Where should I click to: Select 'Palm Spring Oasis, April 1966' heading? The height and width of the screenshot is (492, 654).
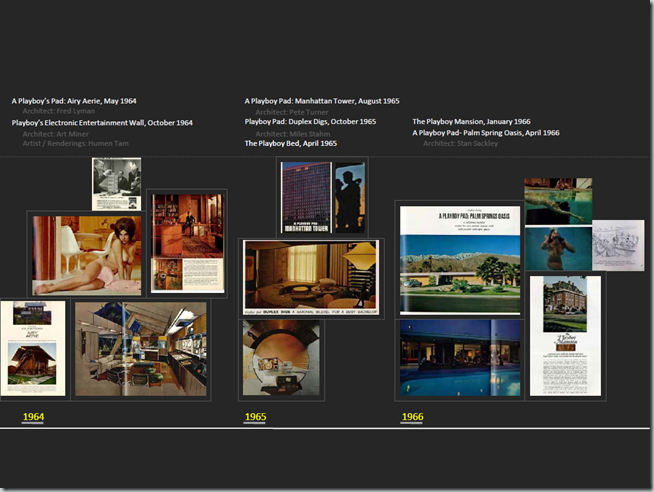(x=486, y=132)
